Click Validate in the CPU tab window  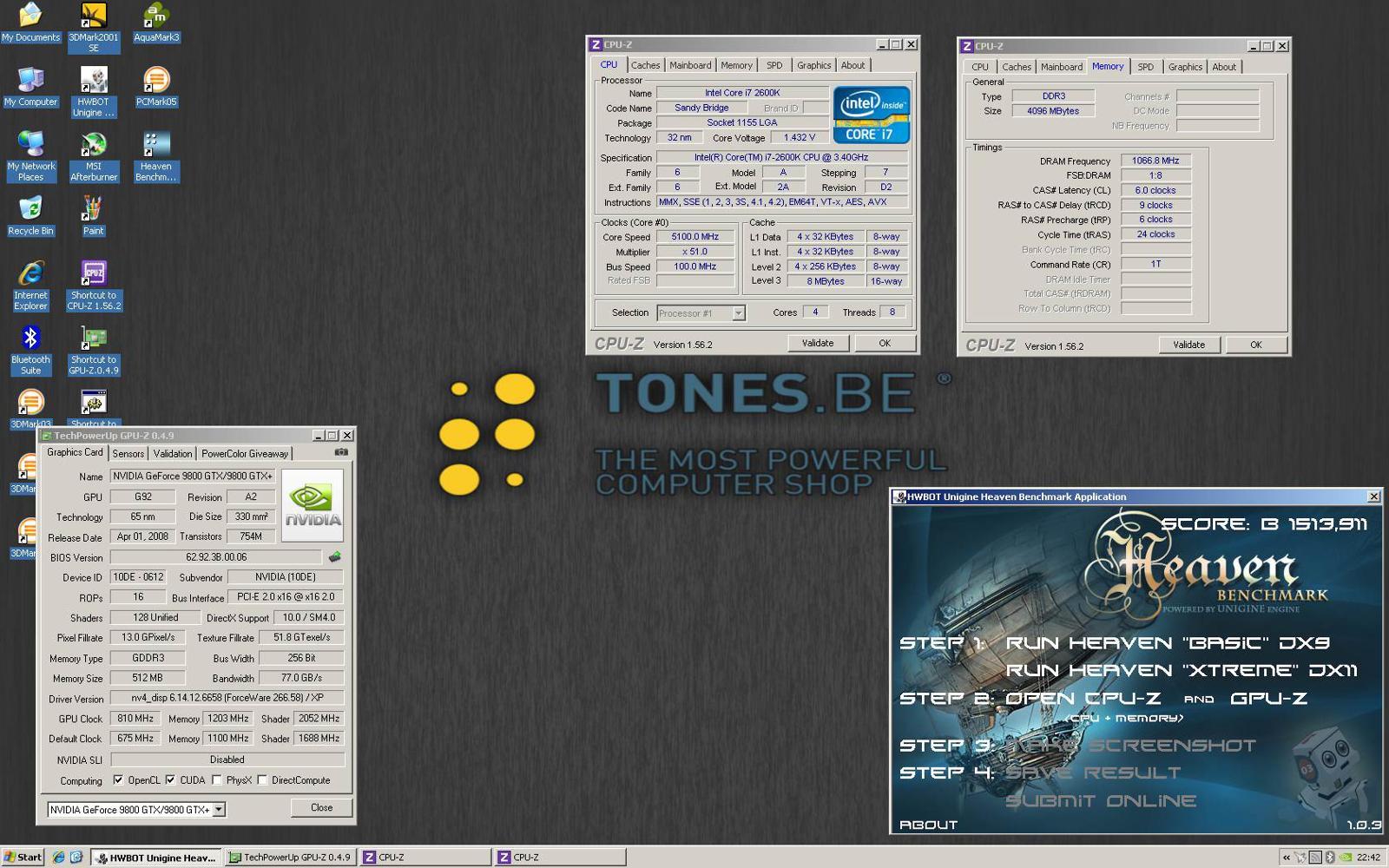[x=818, y=343]
